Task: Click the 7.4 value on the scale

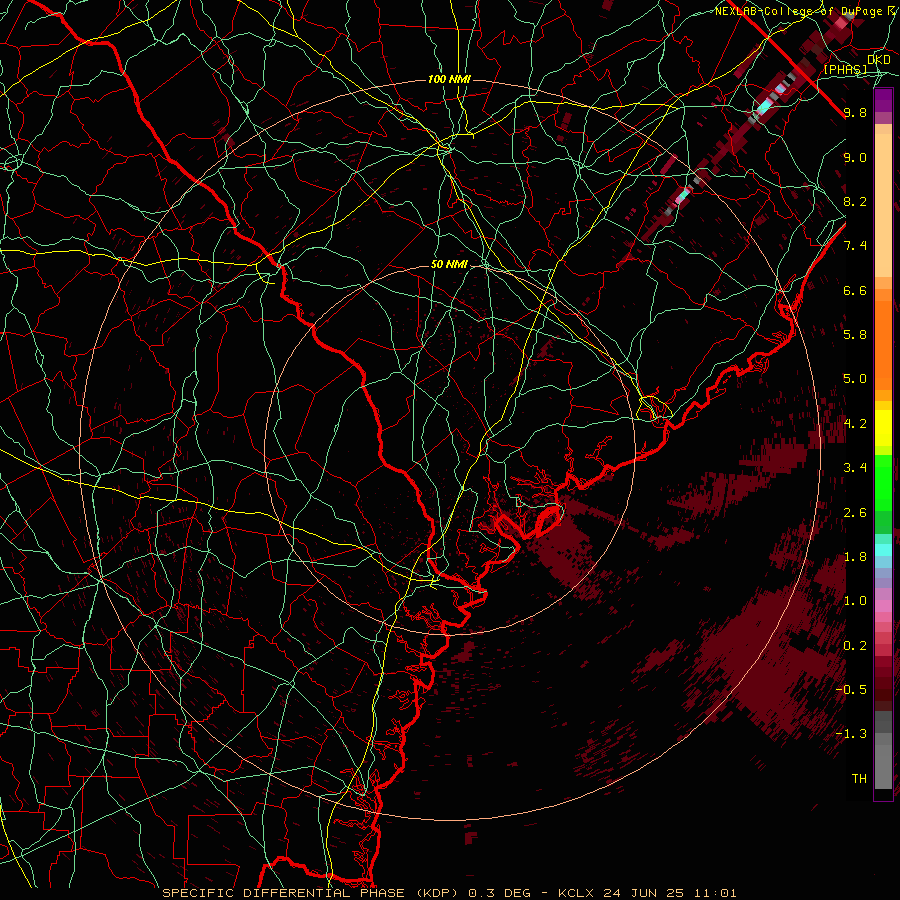Action: 855,246
